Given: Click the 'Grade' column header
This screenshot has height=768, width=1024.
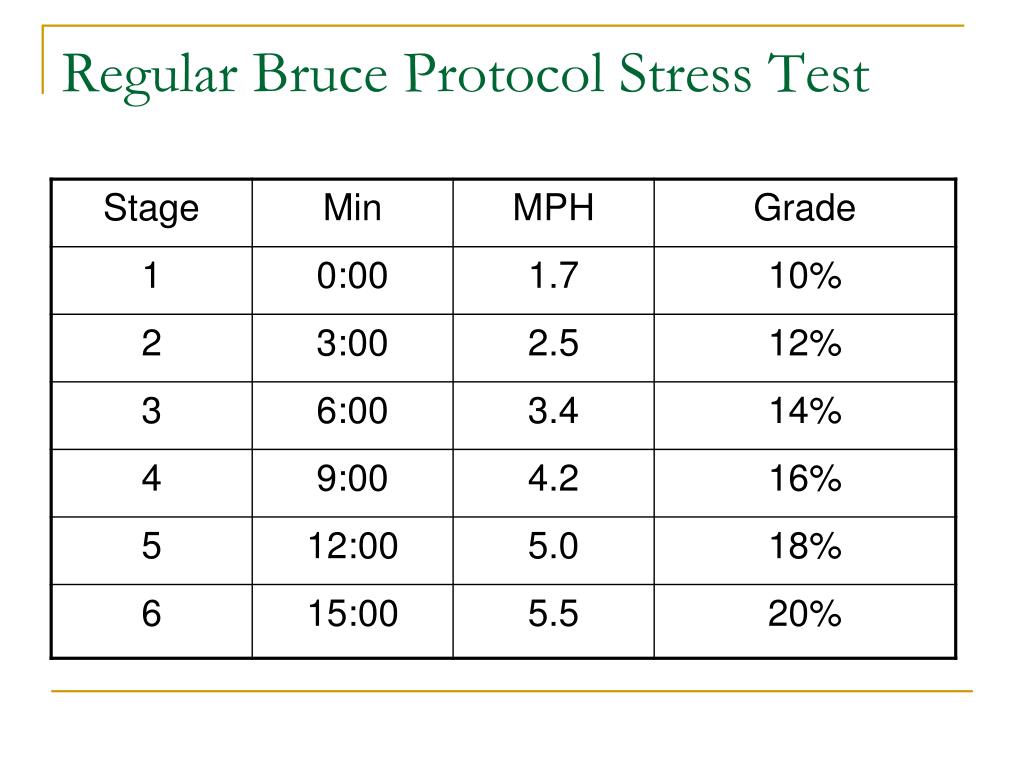Looking at the screenshot, I should 804,209.
